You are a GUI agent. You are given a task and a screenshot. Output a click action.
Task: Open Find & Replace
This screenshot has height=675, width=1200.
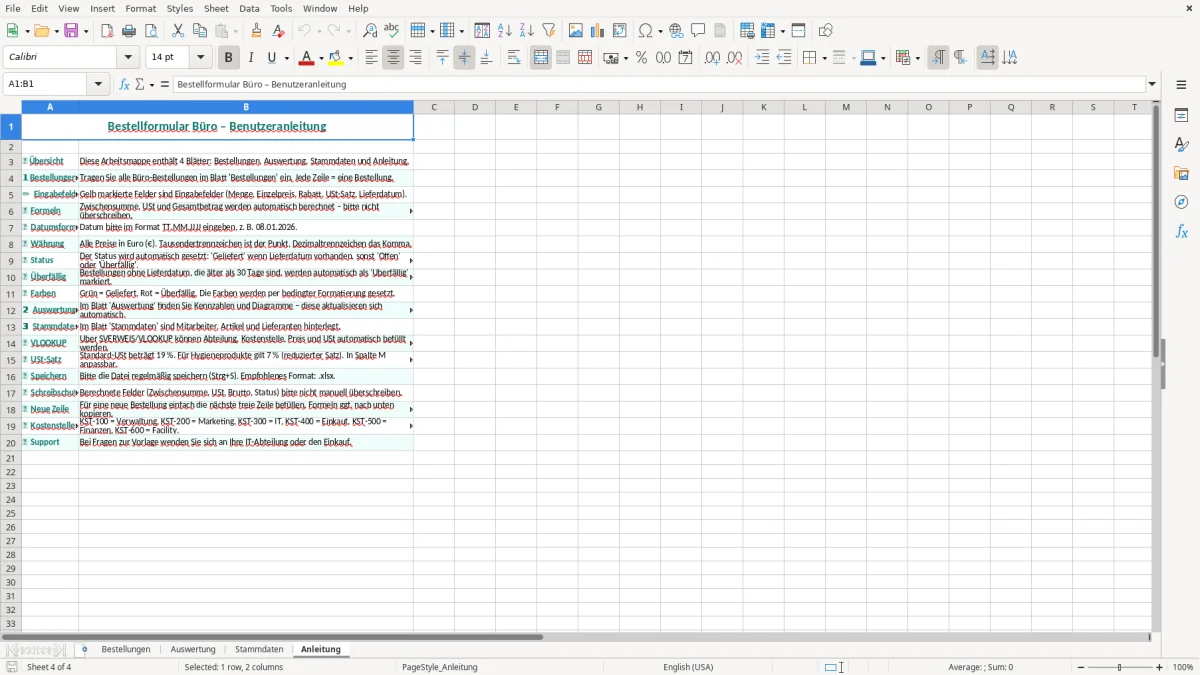coord(370,31)
